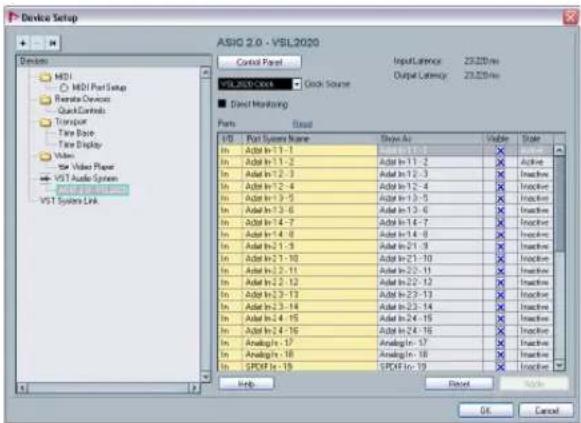Screen dimensions: 581x423
Task: Click the Cancel button
Action: (x=546, y=410)
